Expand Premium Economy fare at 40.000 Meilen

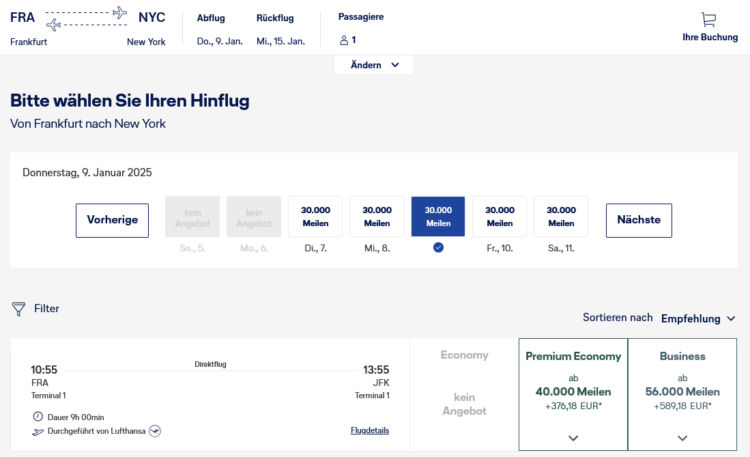tap(573, 437)
